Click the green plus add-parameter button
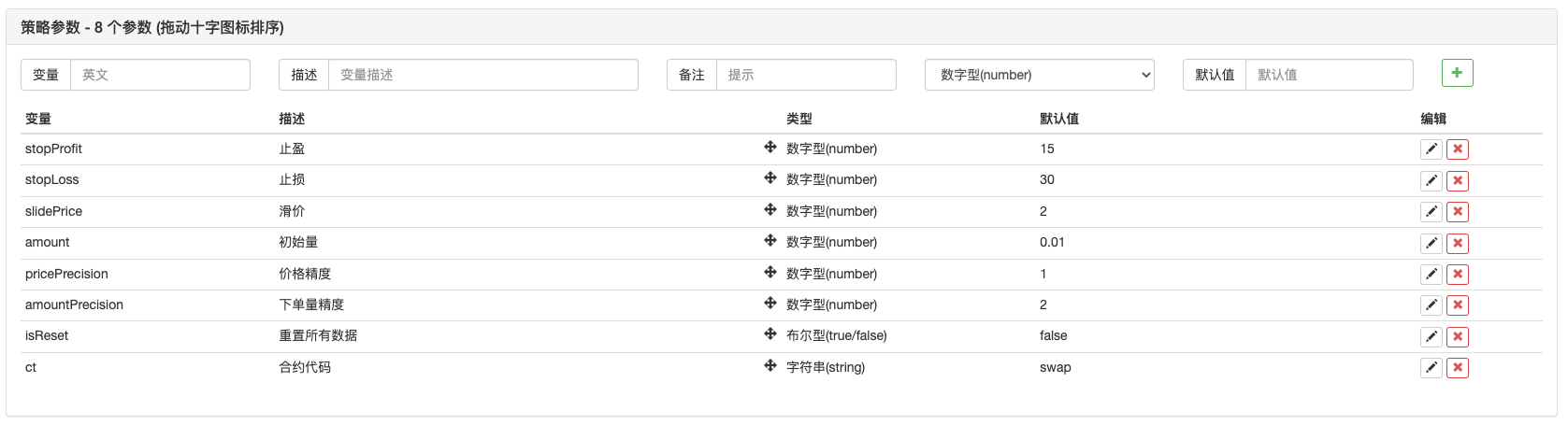 [x=1457, y=73]
